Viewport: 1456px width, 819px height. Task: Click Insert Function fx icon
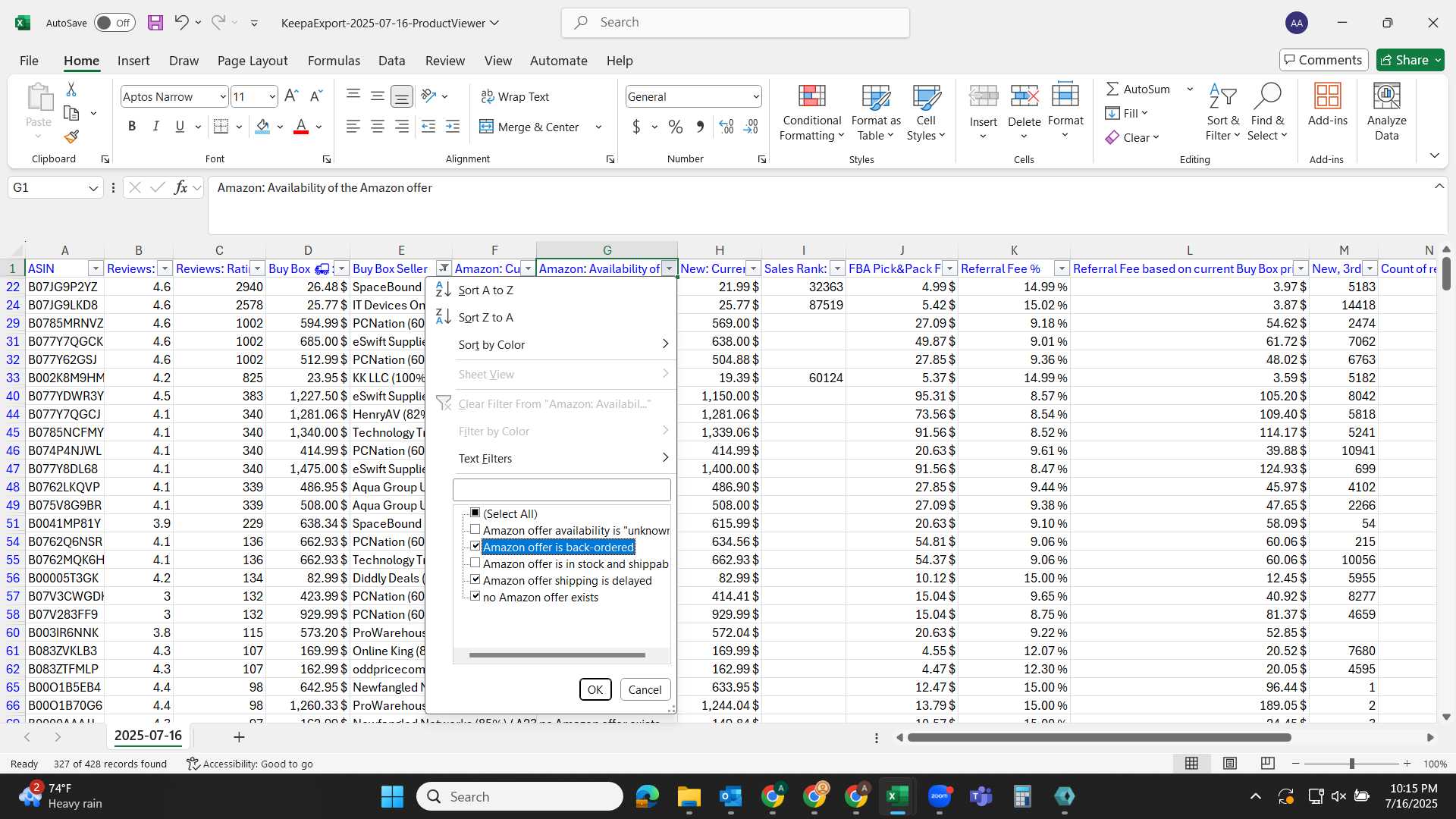tap(180, 187)
